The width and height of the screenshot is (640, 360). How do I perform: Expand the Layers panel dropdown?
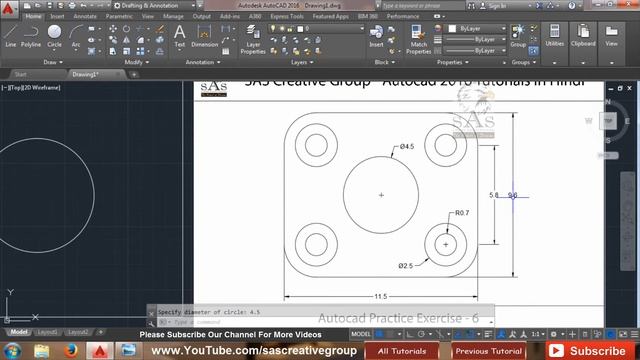[302, 62]
